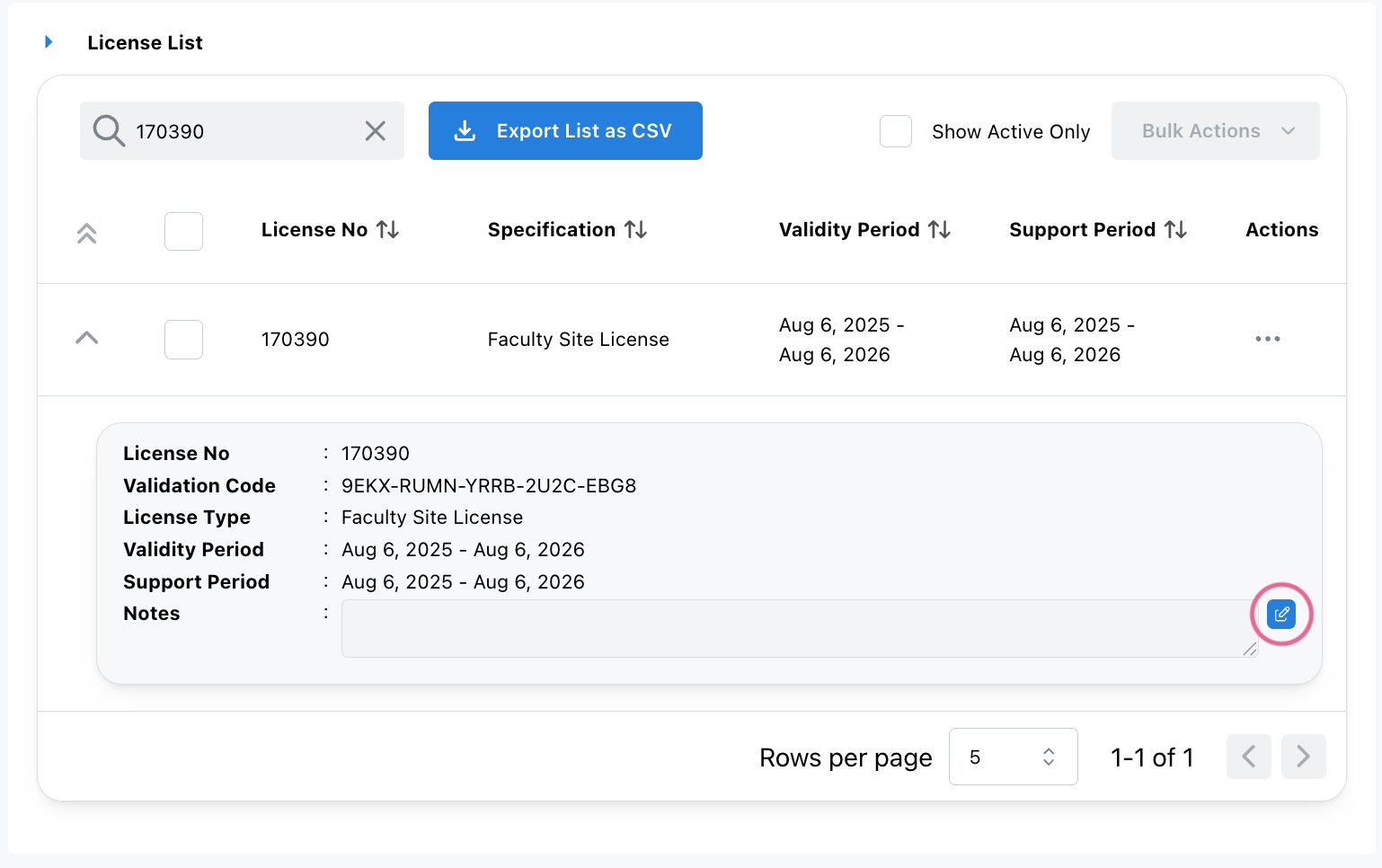
Task: Export List as CSV
Action: [565, 131]
